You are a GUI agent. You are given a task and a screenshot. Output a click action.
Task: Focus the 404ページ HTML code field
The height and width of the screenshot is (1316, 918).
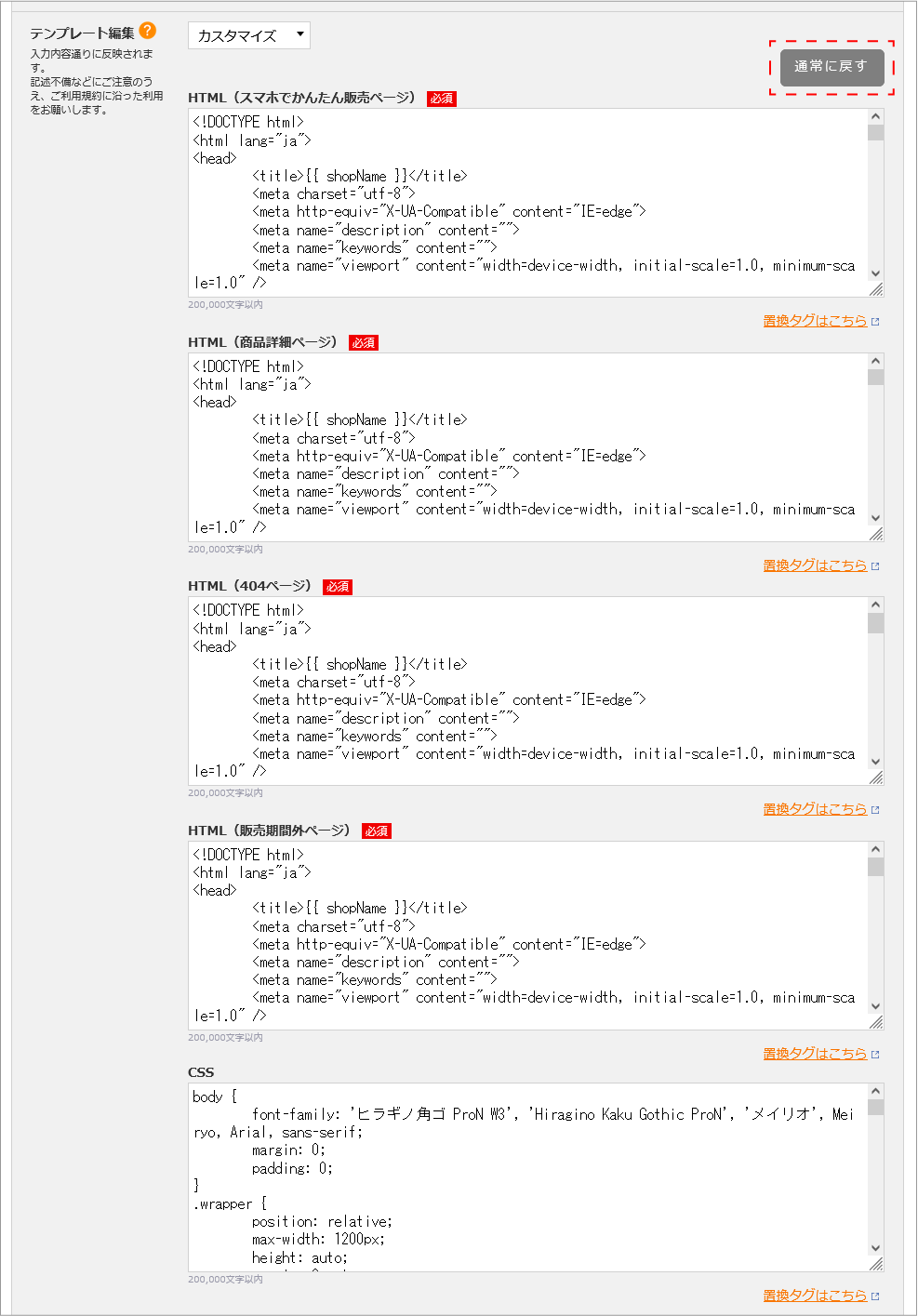527,691
